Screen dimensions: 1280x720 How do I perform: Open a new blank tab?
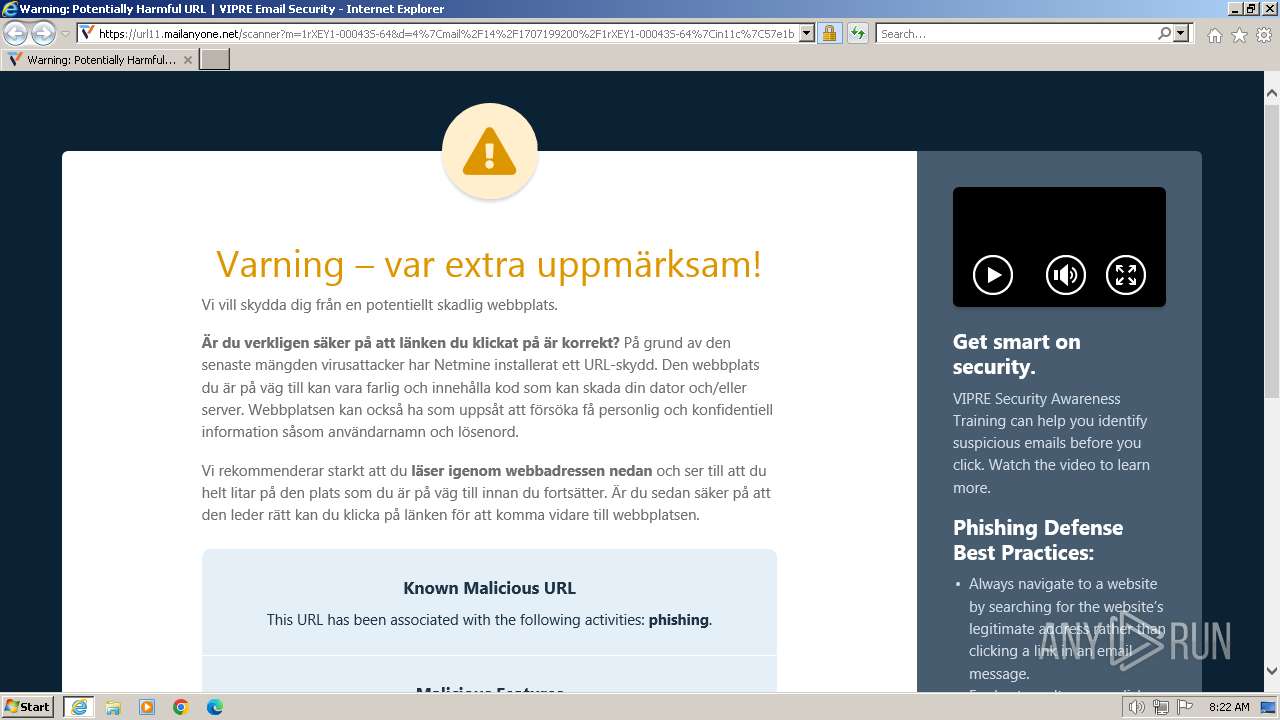pyautogui.click(x=215, y=60)
